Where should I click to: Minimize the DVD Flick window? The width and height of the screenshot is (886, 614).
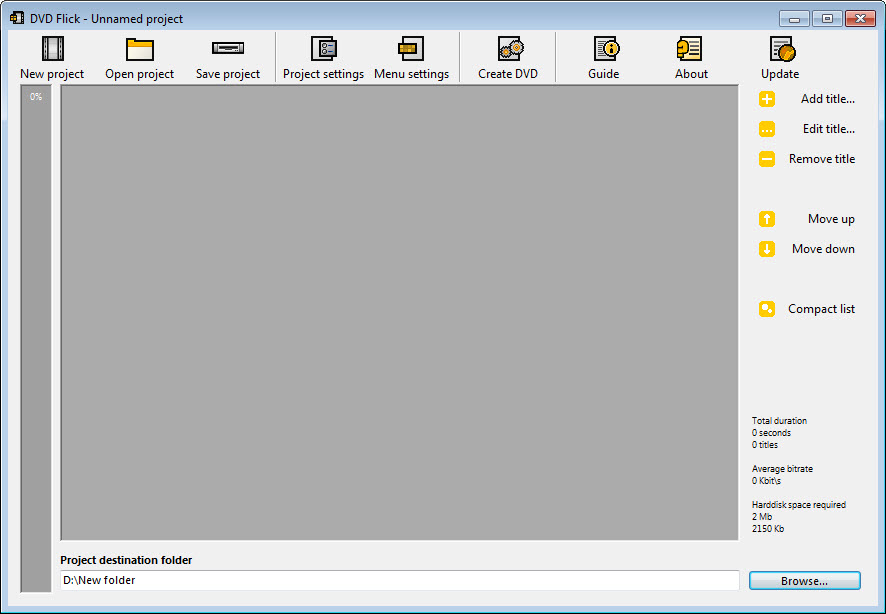click(794, 19)
